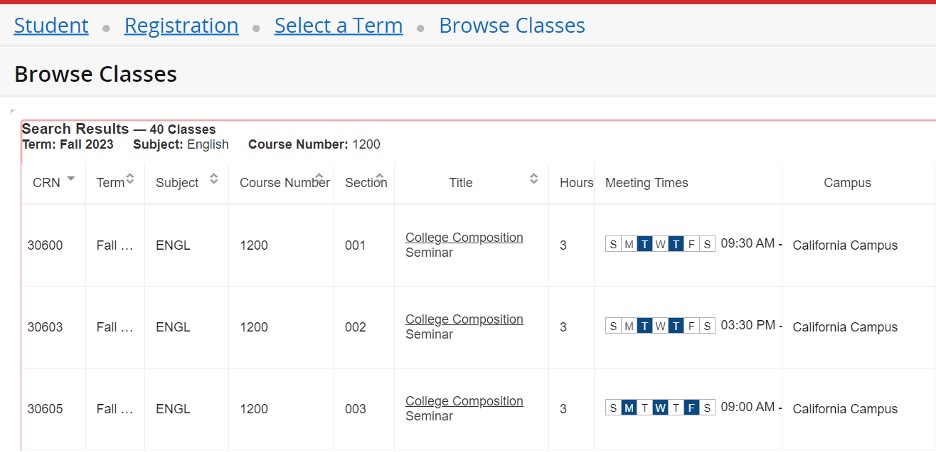Sort by Section using its arrow icon
Viewport: 936px width, 452px height.
[380, 180]
